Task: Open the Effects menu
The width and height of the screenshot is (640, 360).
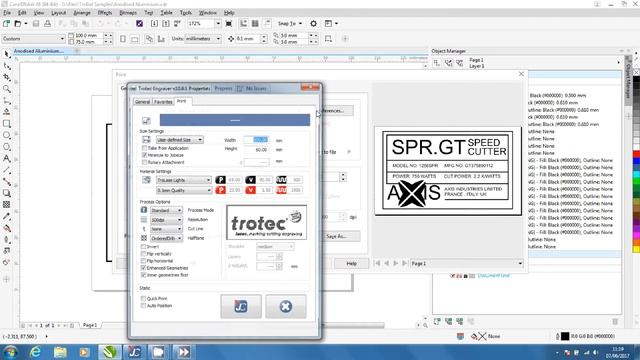Action: [104, 13]
